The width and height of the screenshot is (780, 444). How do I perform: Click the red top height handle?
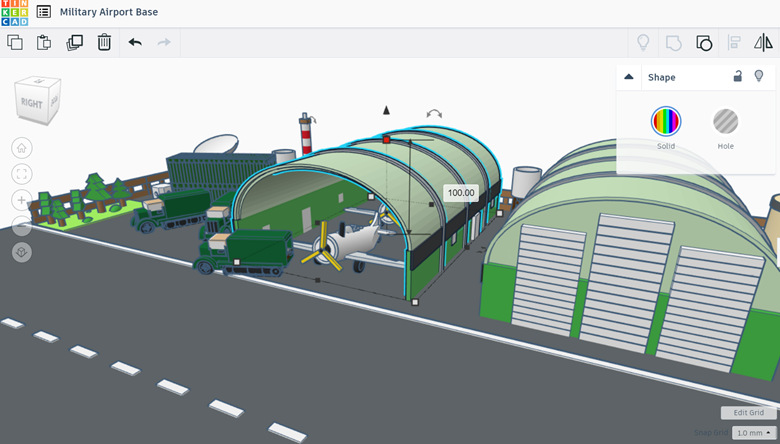click(x=386, y=140)
